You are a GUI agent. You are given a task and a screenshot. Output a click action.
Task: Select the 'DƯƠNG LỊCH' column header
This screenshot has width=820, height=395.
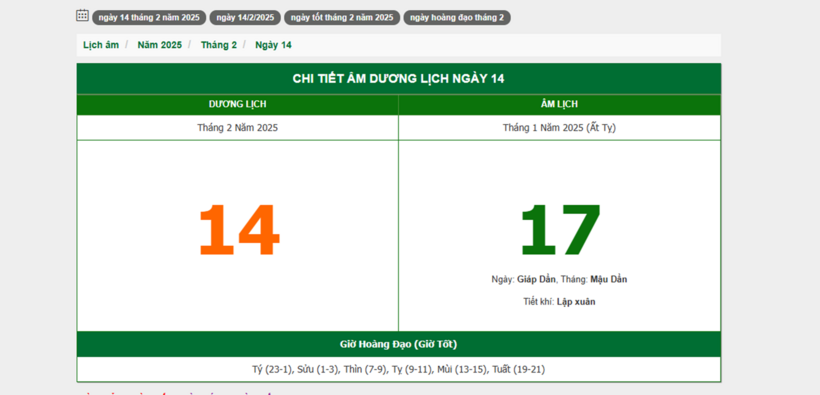[x=237, y=105]
